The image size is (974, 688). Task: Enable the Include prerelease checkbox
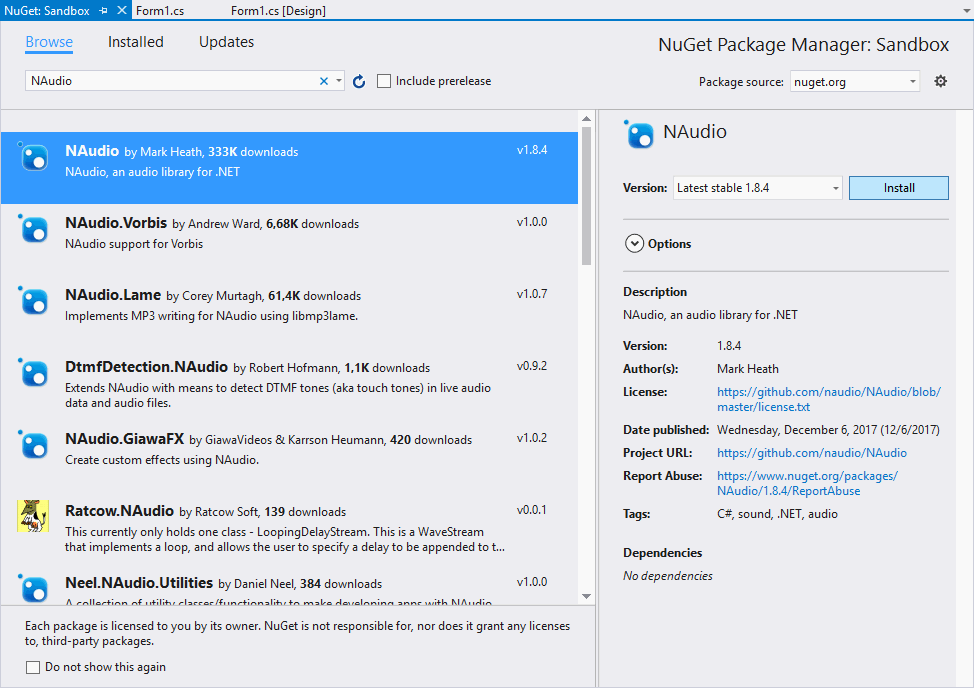coord(384,81)
